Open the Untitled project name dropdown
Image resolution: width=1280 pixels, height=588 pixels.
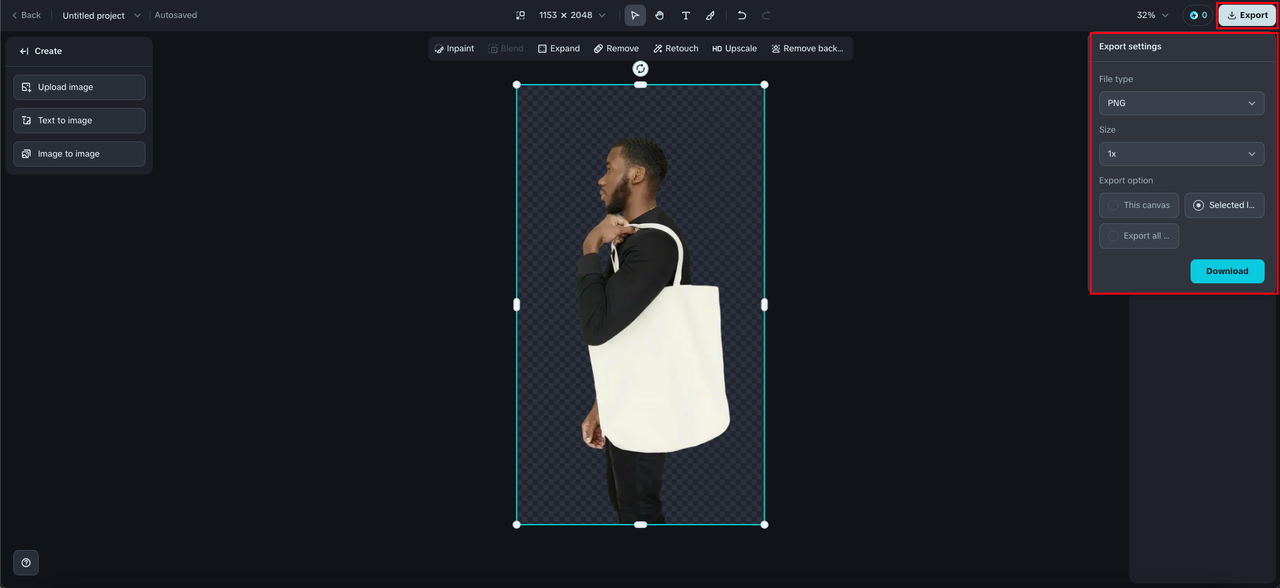pos(102,15)
